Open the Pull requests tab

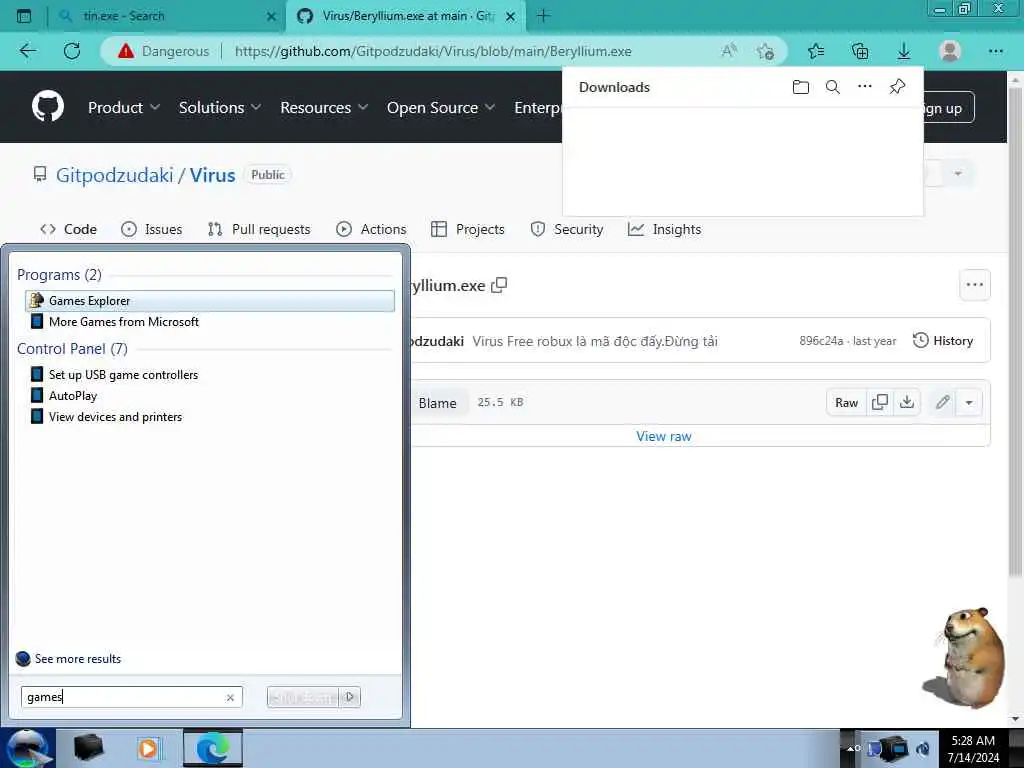259,229
